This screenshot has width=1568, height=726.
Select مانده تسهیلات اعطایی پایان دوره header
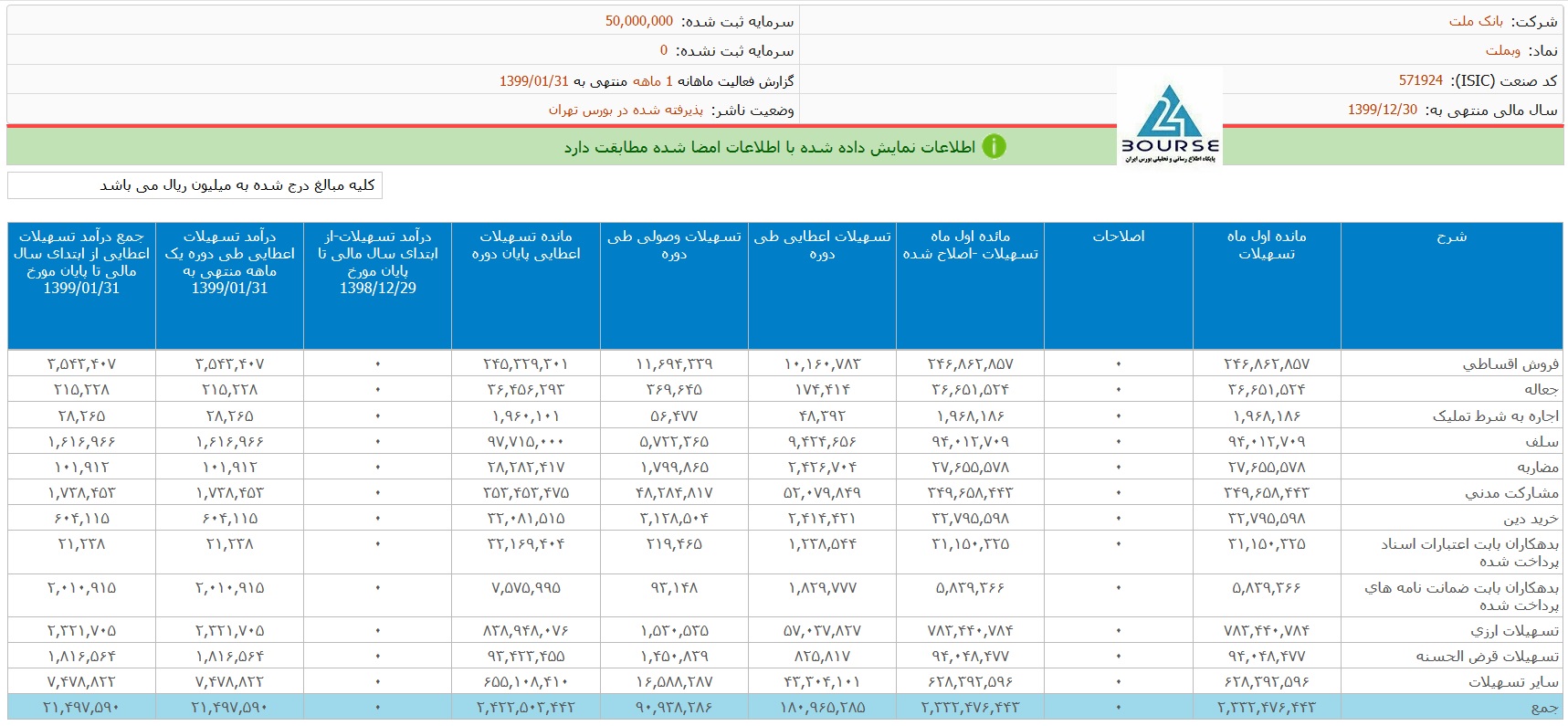[x=525, y=245]
